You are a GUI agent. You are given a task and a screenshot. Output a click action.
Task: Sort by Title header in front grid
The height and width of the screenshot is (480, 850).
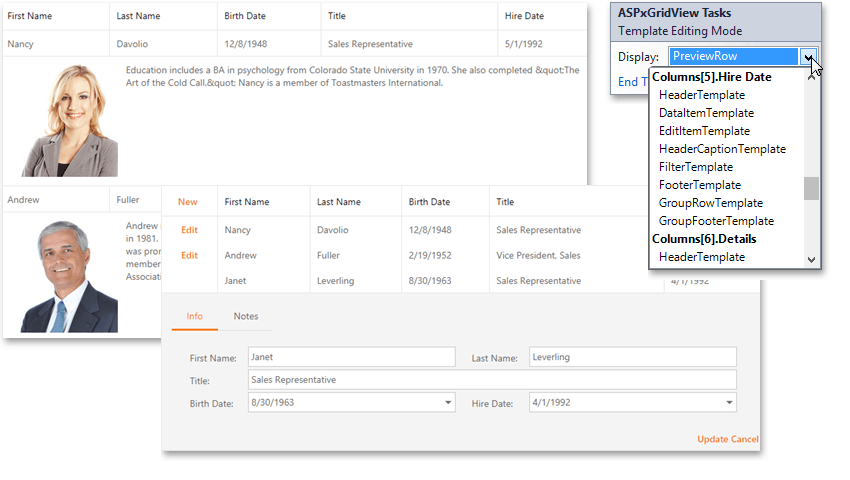[x=505, y=202]
